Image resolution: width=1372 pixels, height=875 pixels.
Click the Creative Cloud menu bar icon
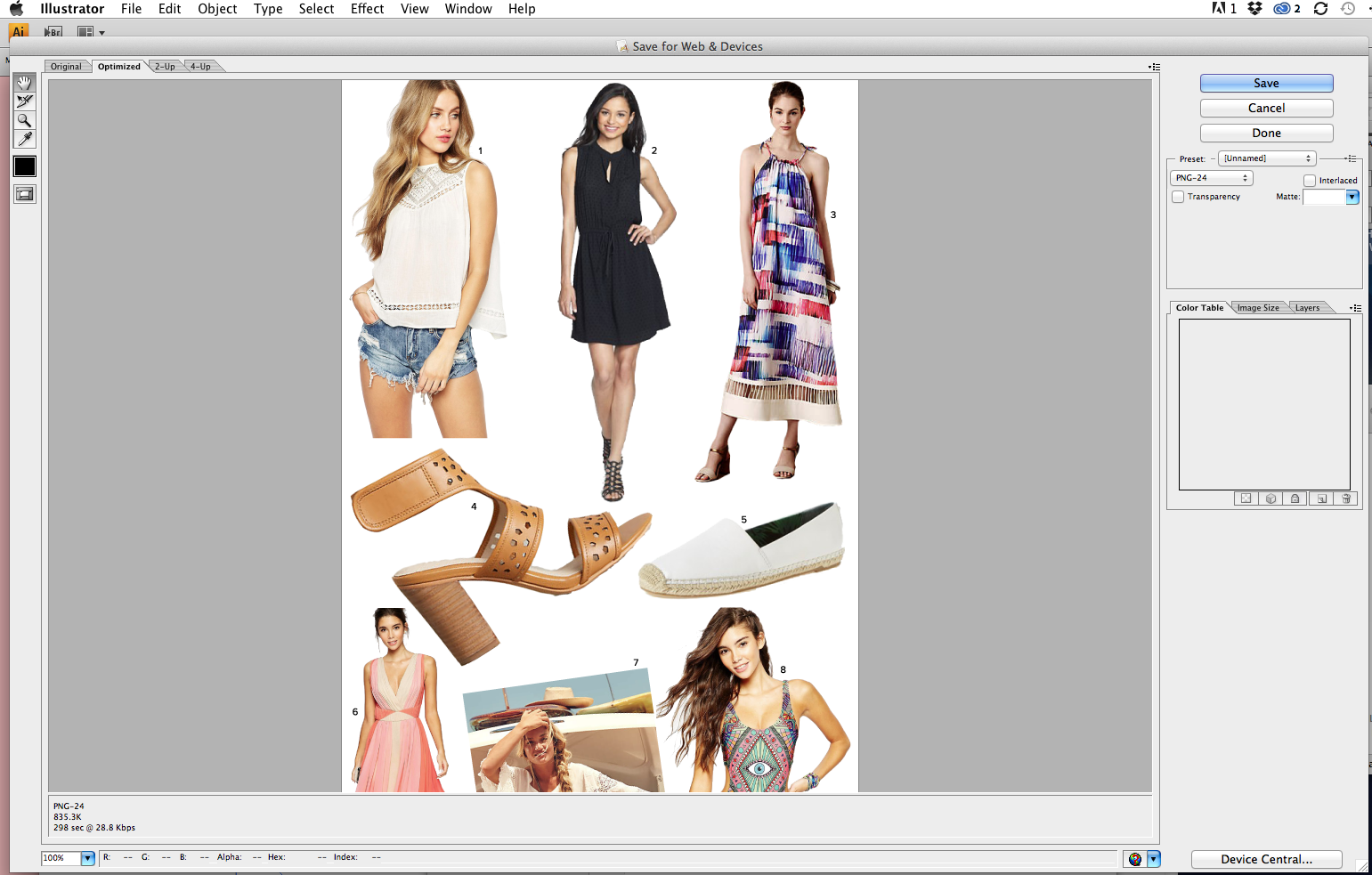1282,9
